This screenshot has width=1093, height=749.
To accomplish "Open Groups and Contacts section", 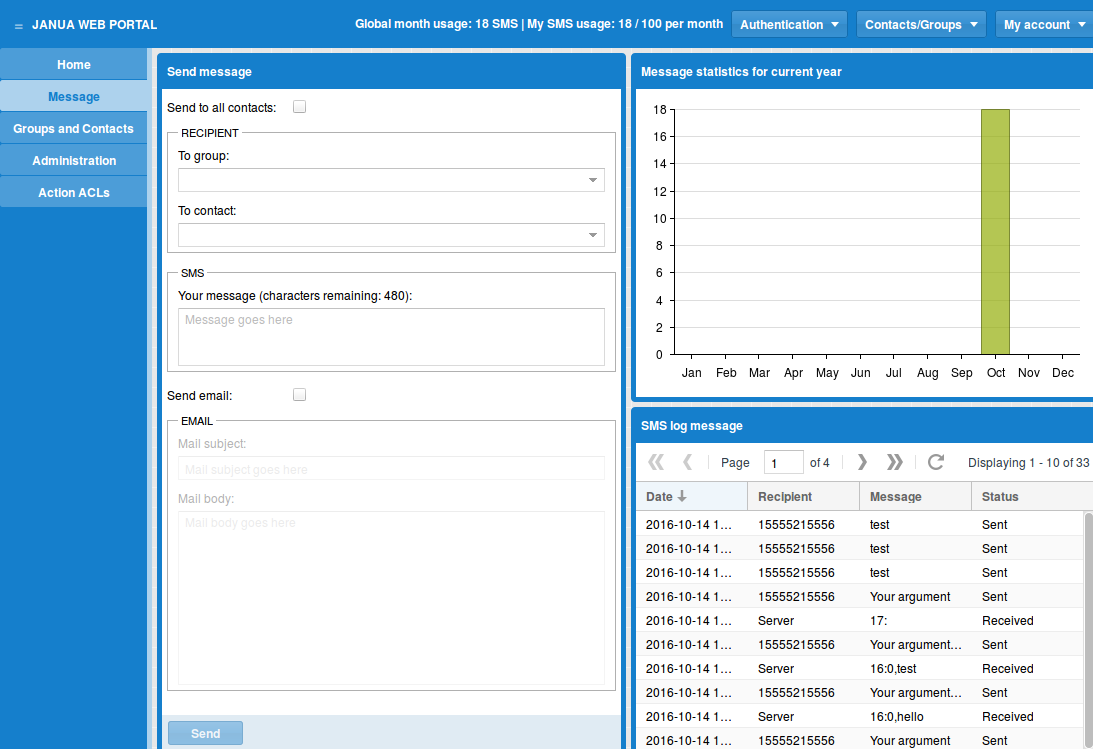I will point(74,129).
